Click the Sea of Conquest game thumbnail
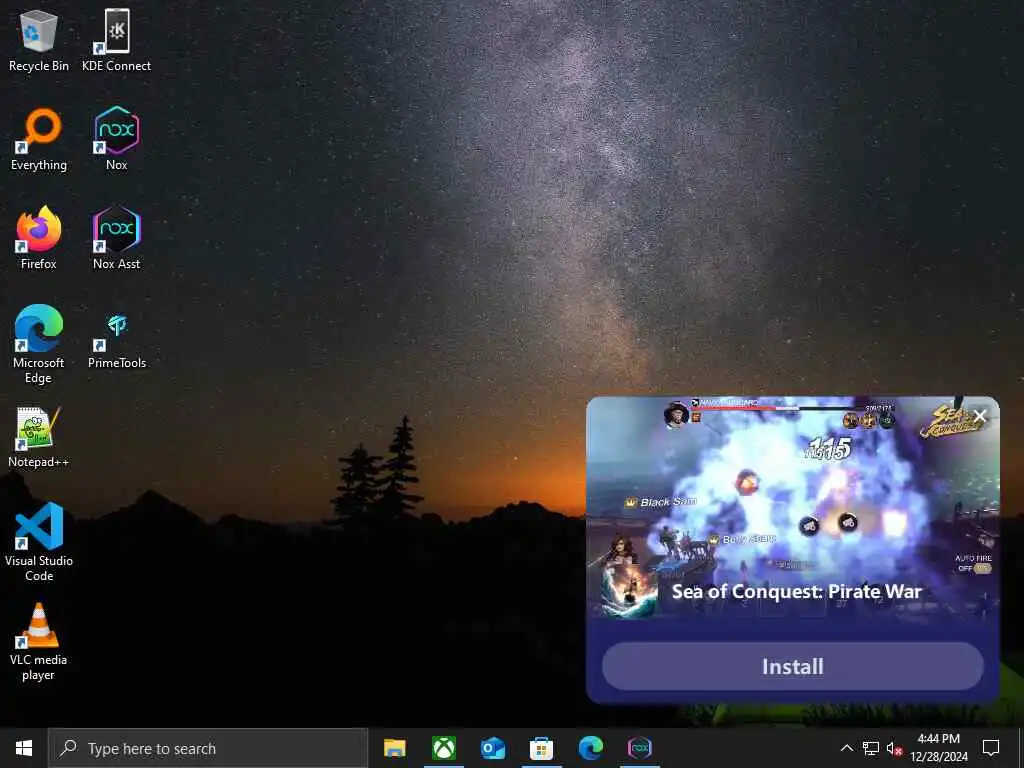The width and height of the screenshot is (1024, 768). (630, 590)
